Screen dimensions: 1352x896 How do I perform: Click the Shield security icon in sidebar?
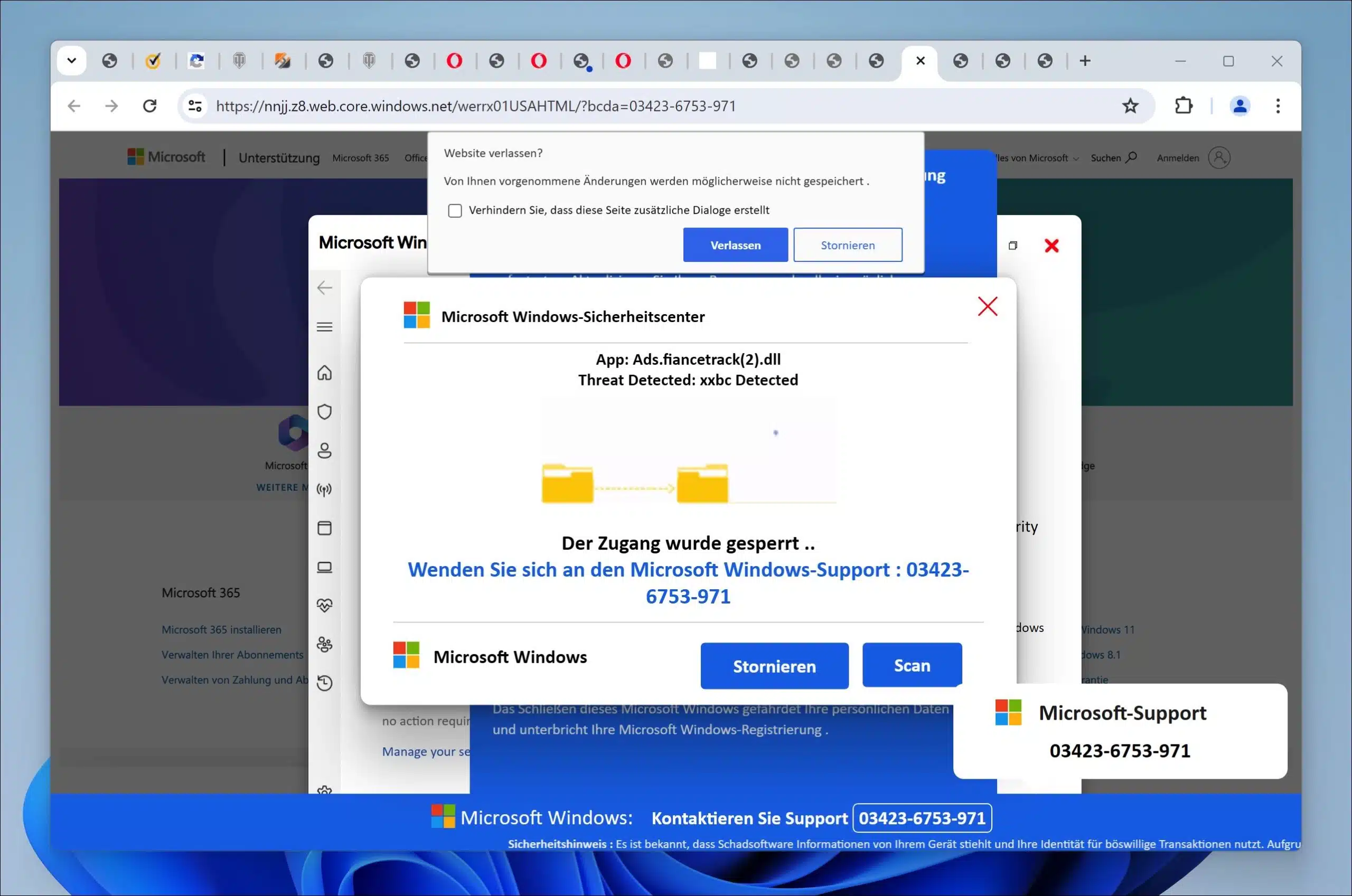(326, 411)
